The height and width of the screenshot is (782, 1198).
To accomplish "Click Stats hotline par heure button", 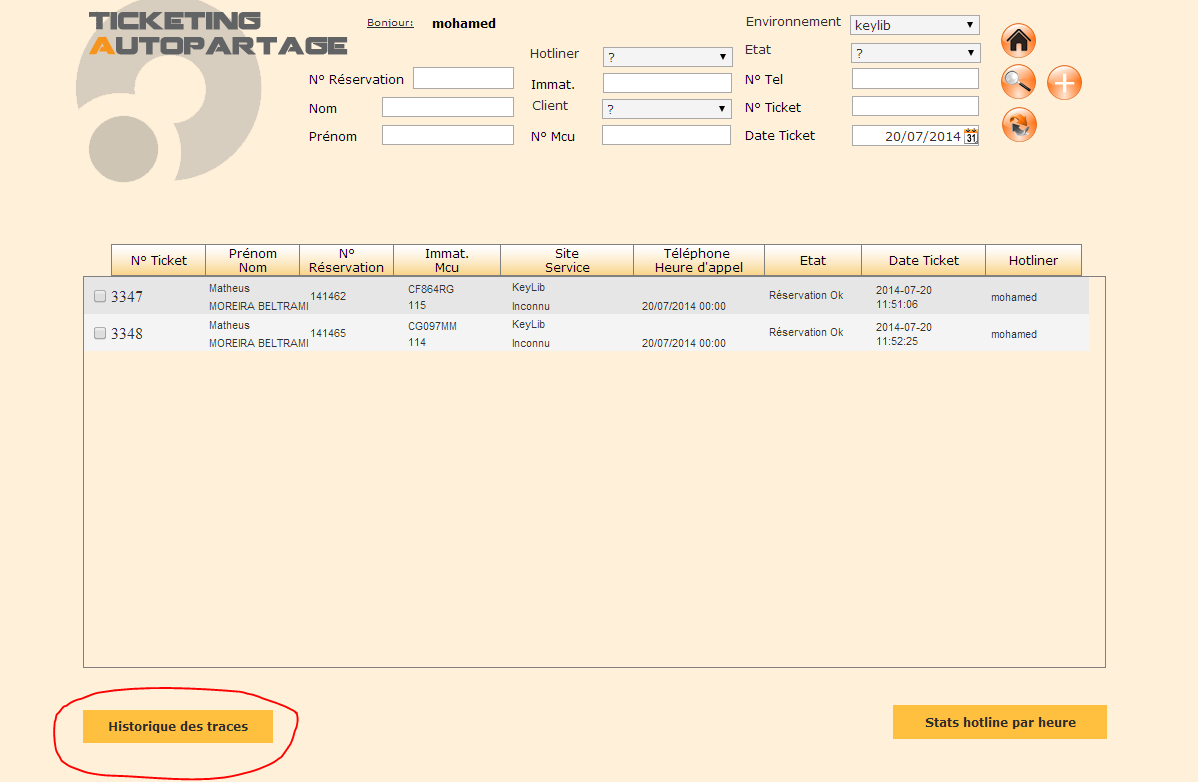I will (x=999, y=722).
